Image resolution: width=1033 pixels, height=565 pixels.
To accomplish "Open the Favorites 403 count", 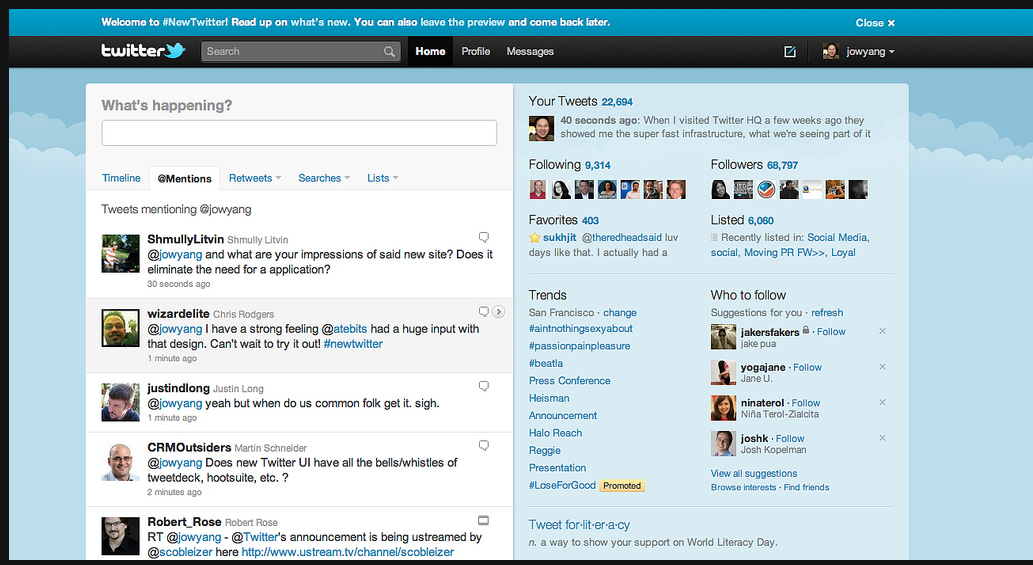I will click(590, 221).
